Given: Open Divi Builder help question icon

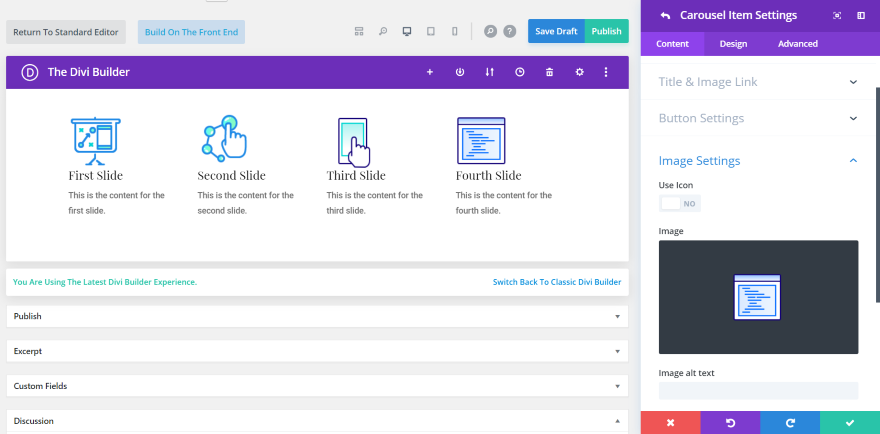Looking at the screenshot, I should tap(509, 32).
